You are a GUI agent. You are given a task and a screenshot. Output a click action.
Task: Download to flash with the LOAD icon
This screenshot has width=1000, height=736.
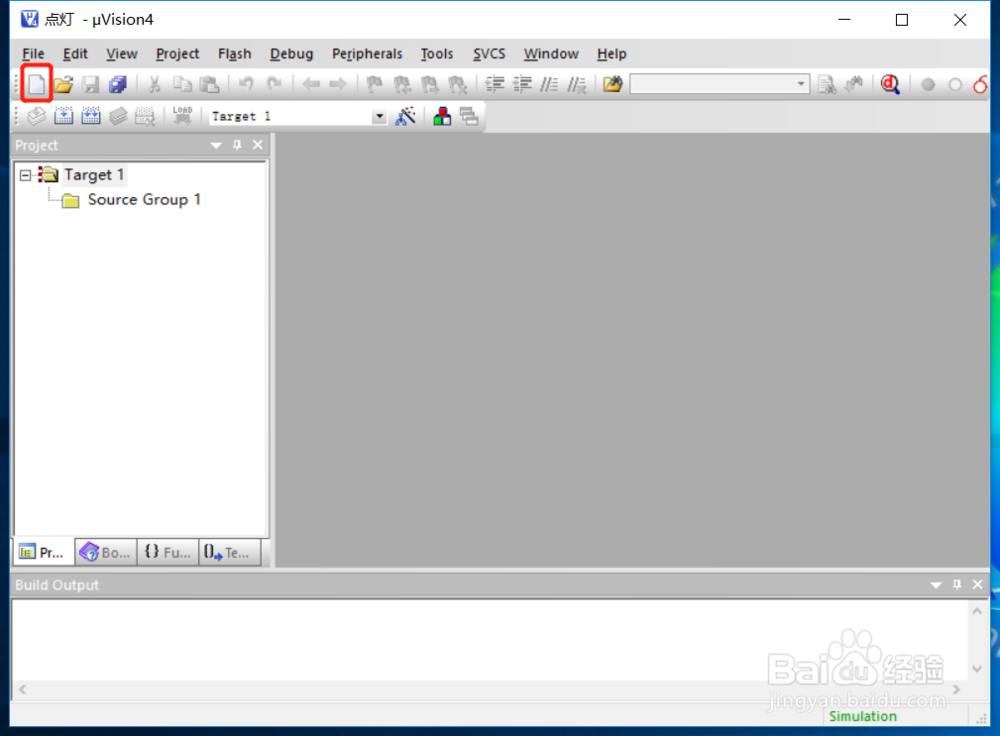click(x=182, y=116)
